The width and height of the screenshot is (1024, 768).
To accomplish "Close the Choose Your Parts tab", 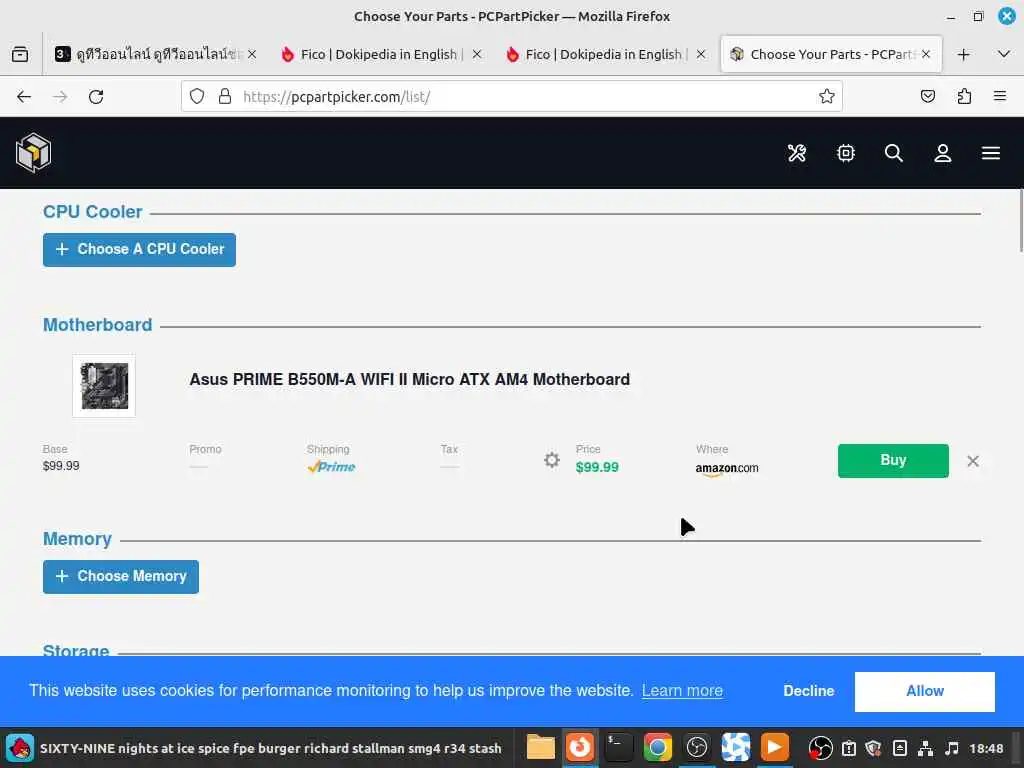I will 926,54.
